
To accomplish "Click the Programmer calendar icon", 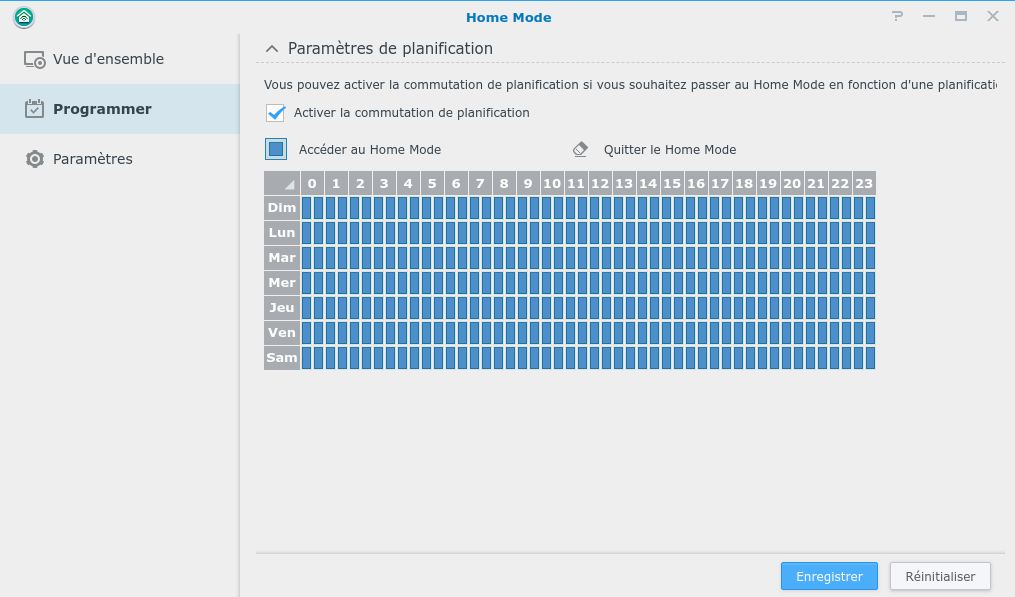I will [x=35, y=109].
